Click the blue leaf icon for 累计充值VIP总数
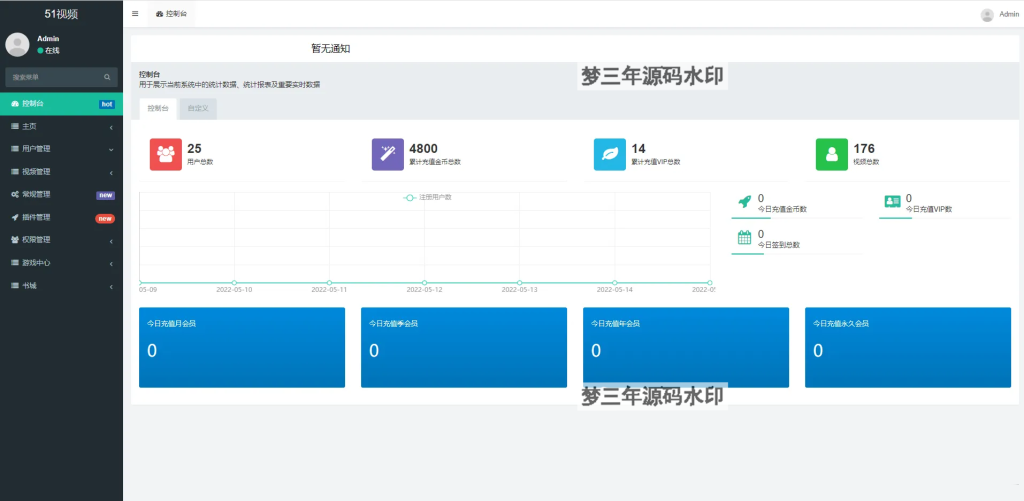This screenshot has width=1024, height=501. [610, 155]
